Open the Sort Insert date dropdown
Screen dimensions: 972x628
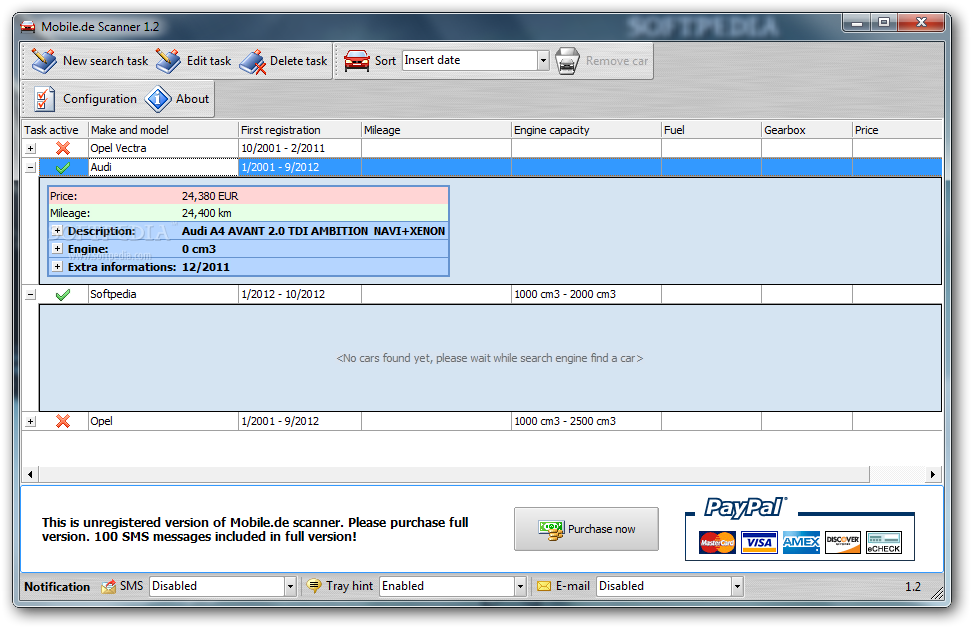543,60
